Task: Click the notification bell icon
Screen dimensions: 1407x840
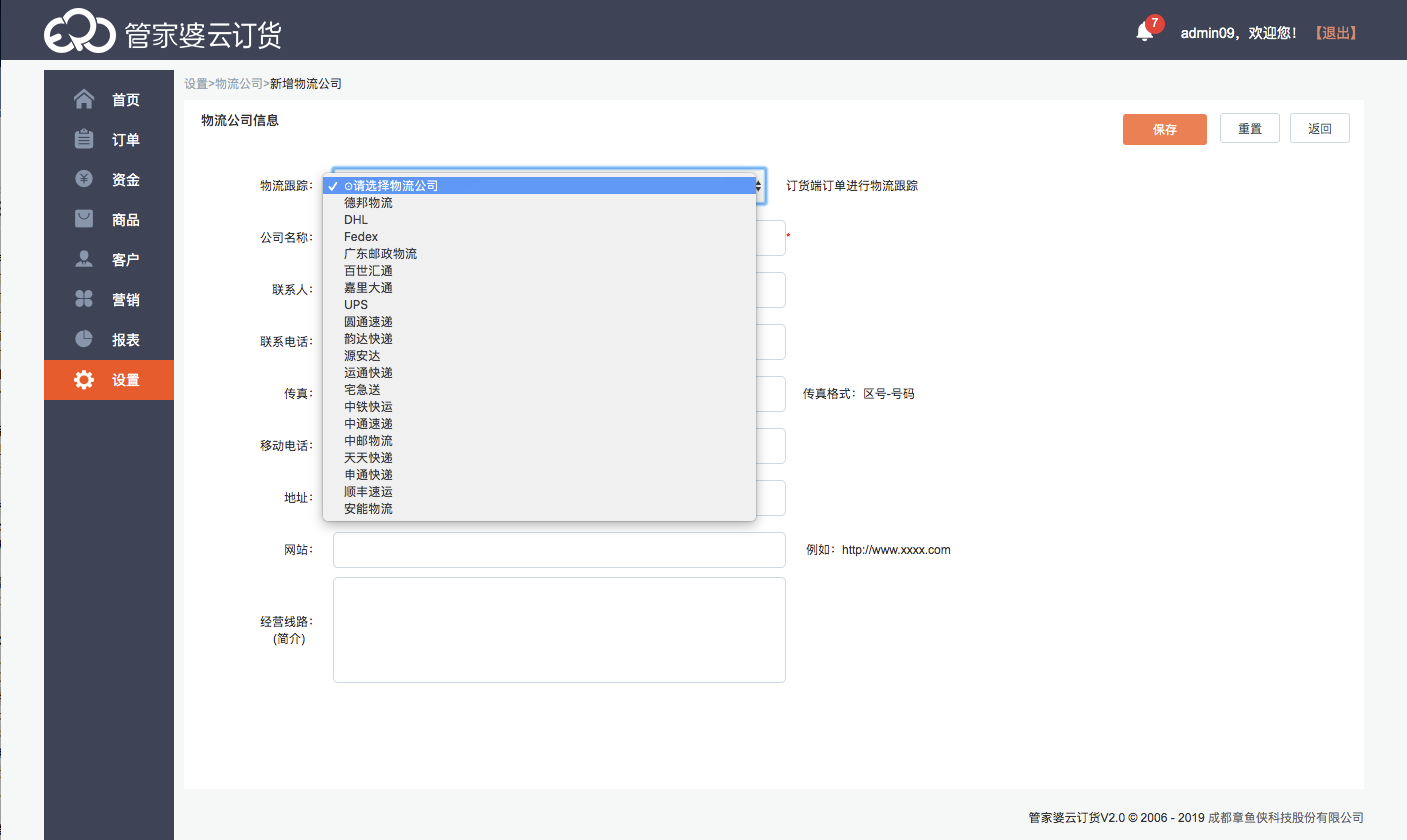Action: [x=1144, y=32]
